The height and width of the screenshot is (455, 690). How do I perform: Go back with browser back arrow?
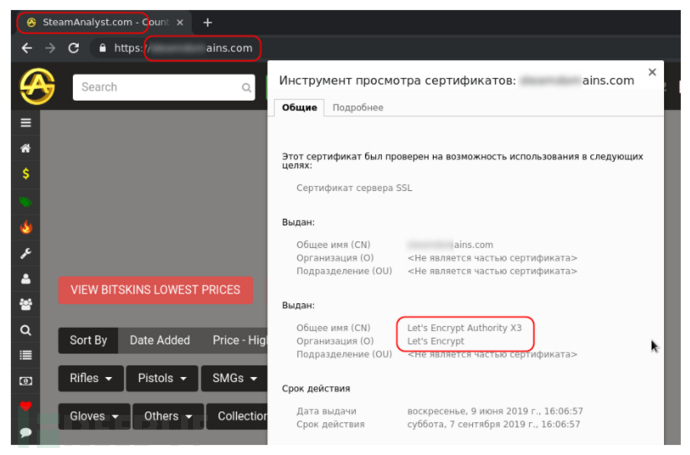click(x=27, y=48)
